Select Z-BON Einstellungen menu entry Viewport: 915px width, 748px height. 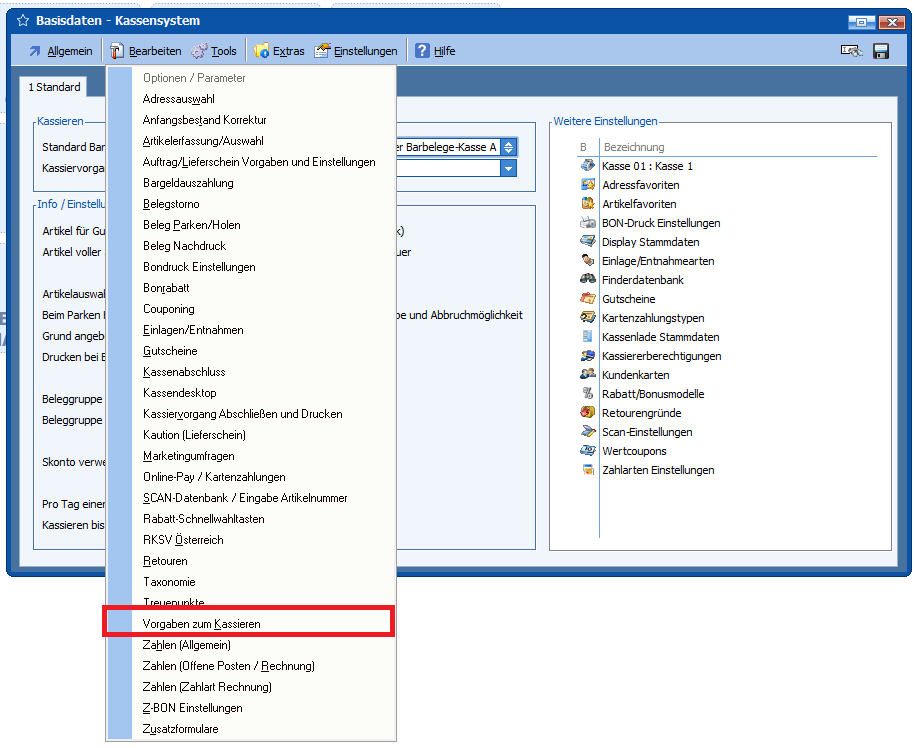click(192, 708)
